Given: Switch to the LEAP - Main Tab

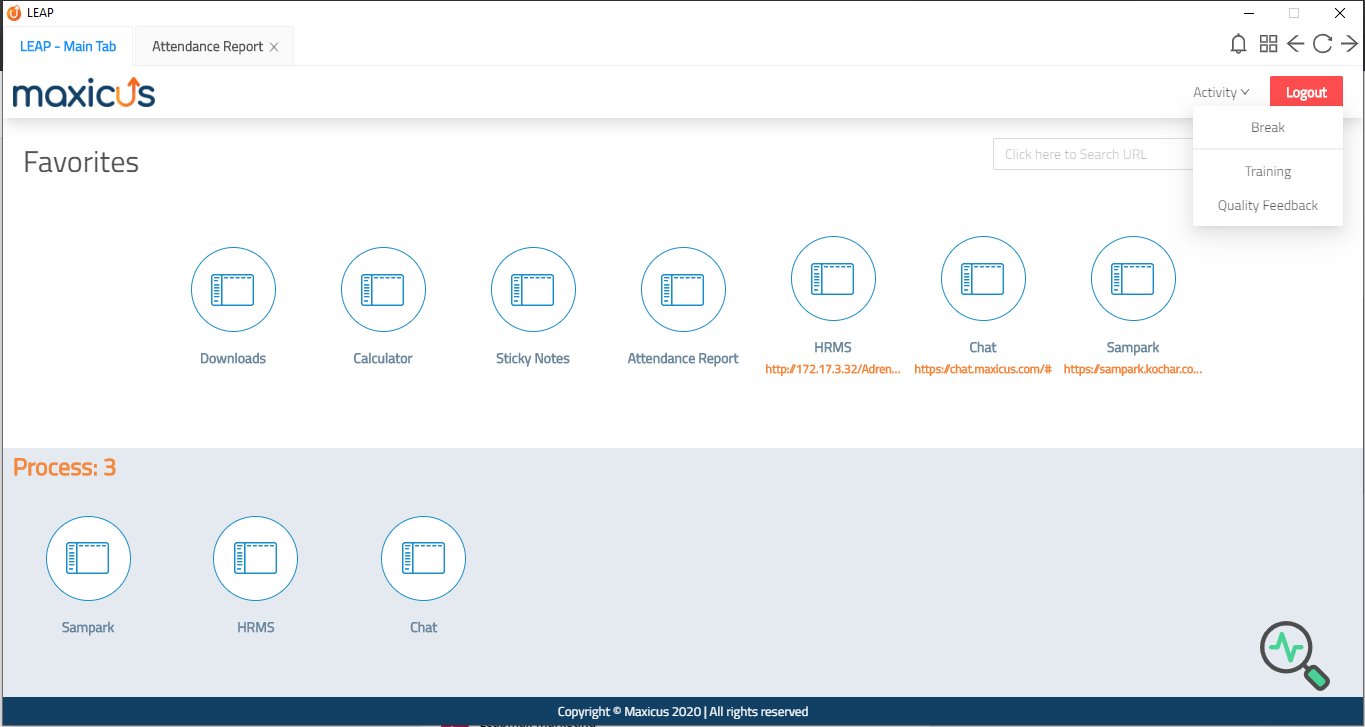Looking at the screenshot, I should [68, 46].
